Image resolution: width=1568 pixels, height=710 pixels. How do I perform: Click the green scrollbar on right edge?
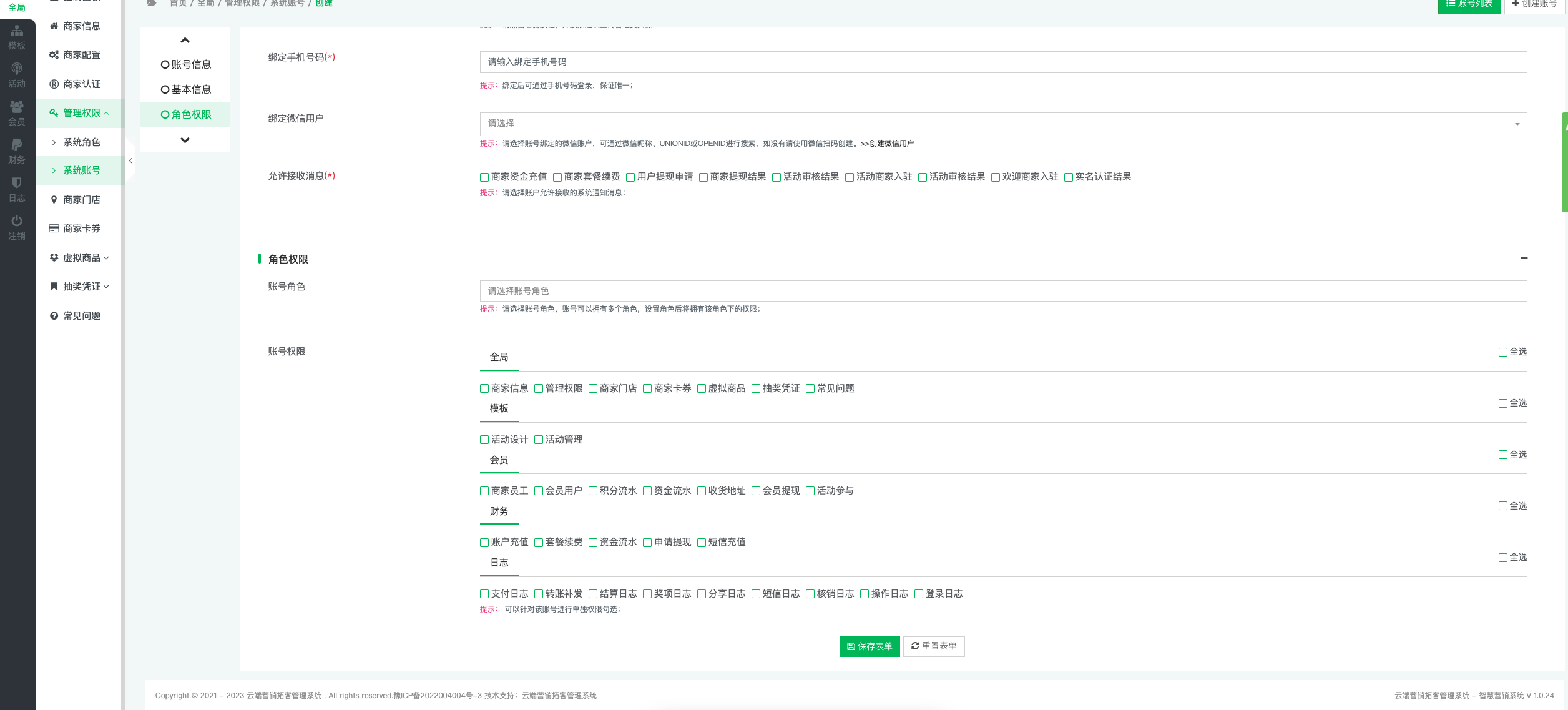[x=1565, y=162]
